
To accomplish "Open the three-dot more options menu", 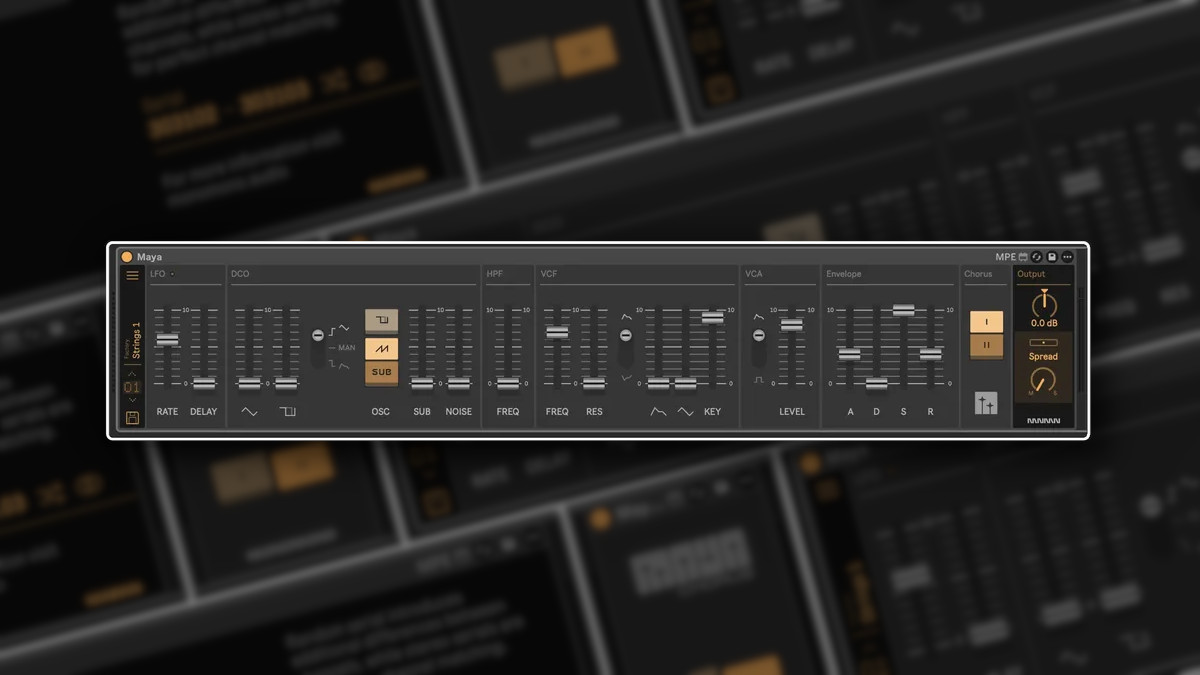I will [x=1067, y=257].
